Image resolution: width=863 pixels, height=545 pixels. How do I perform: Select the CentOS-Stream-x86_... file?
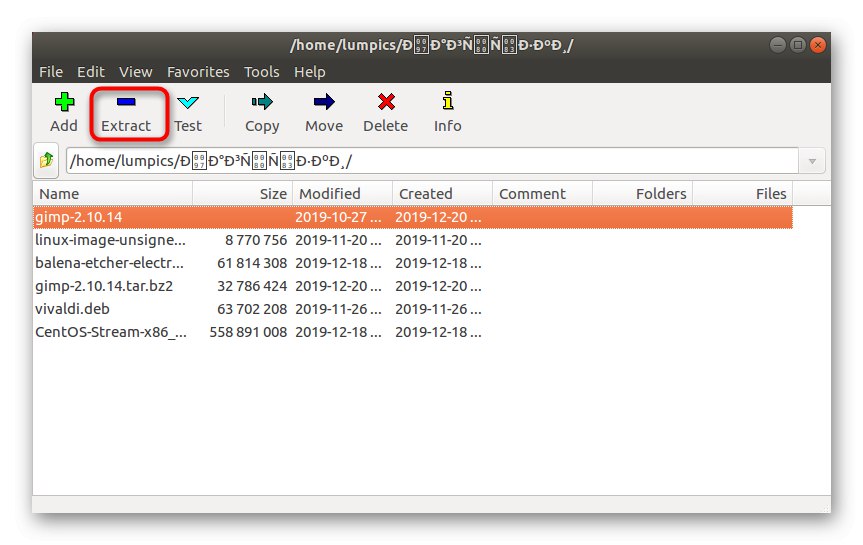pos(111,332)
